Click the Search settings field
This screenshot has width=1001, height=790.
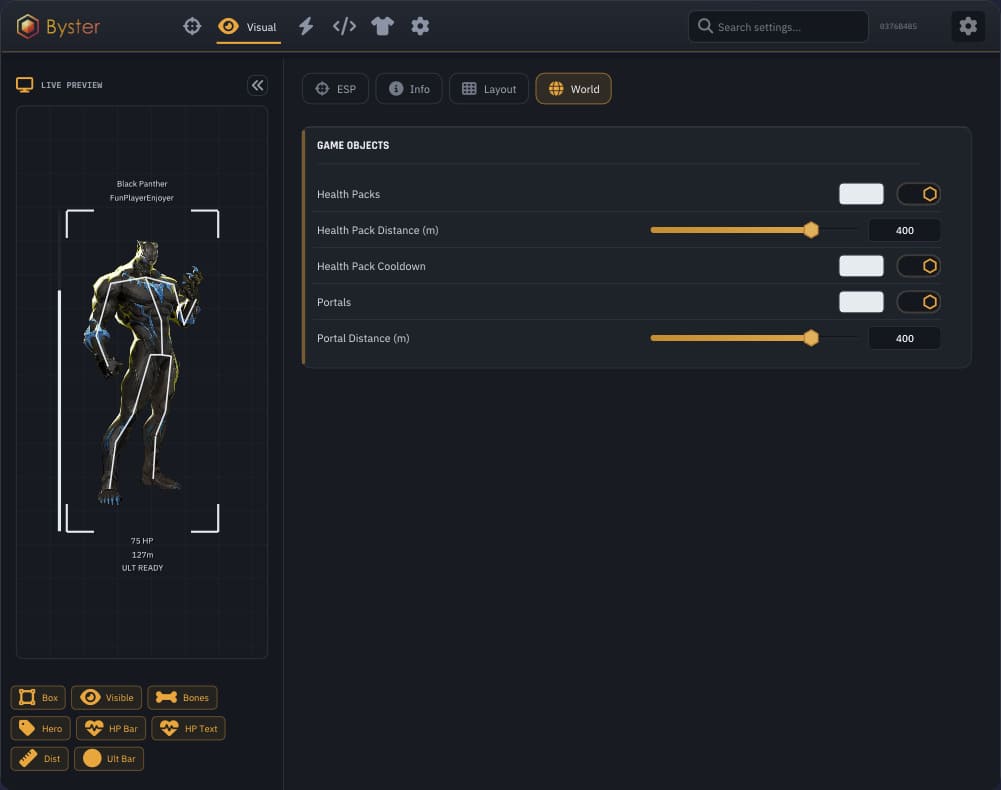pos(778,27)
